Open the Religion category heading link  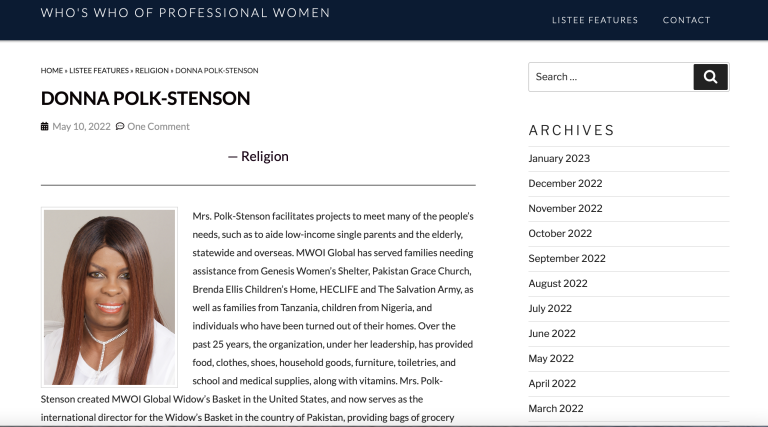tap(264, 156)
